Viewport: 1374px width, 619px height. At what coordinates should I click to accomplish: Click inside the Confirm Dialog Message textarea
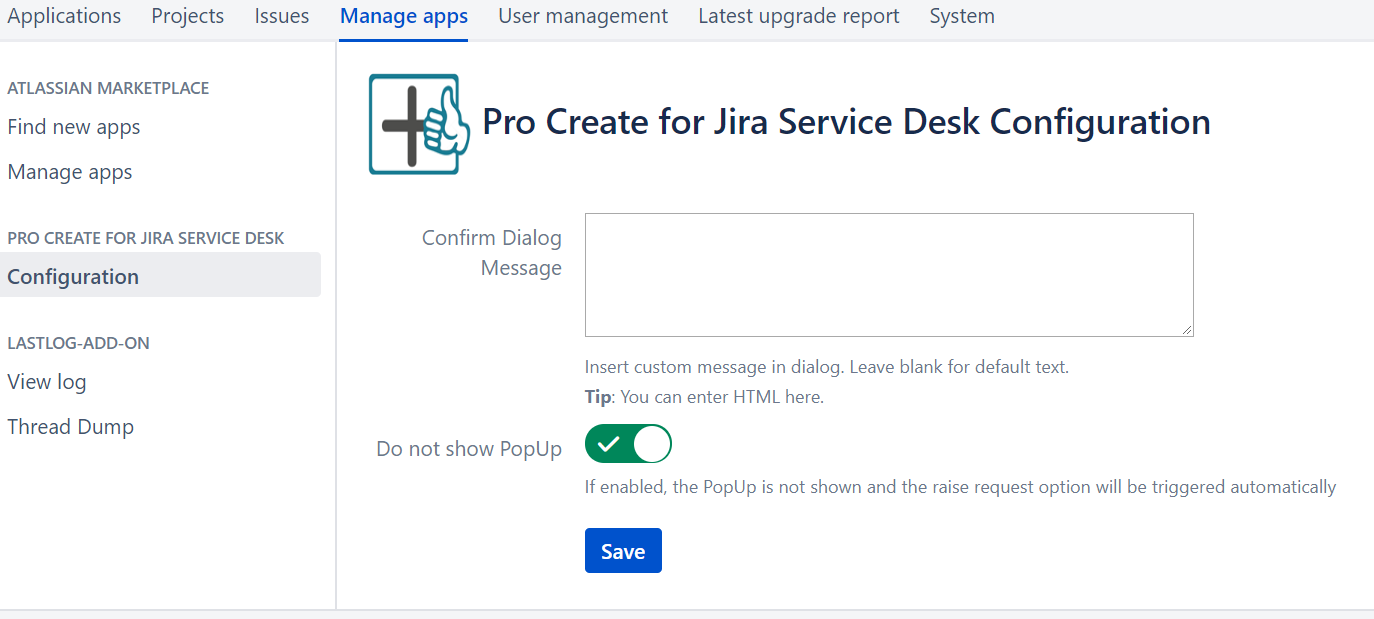(888, 274)
